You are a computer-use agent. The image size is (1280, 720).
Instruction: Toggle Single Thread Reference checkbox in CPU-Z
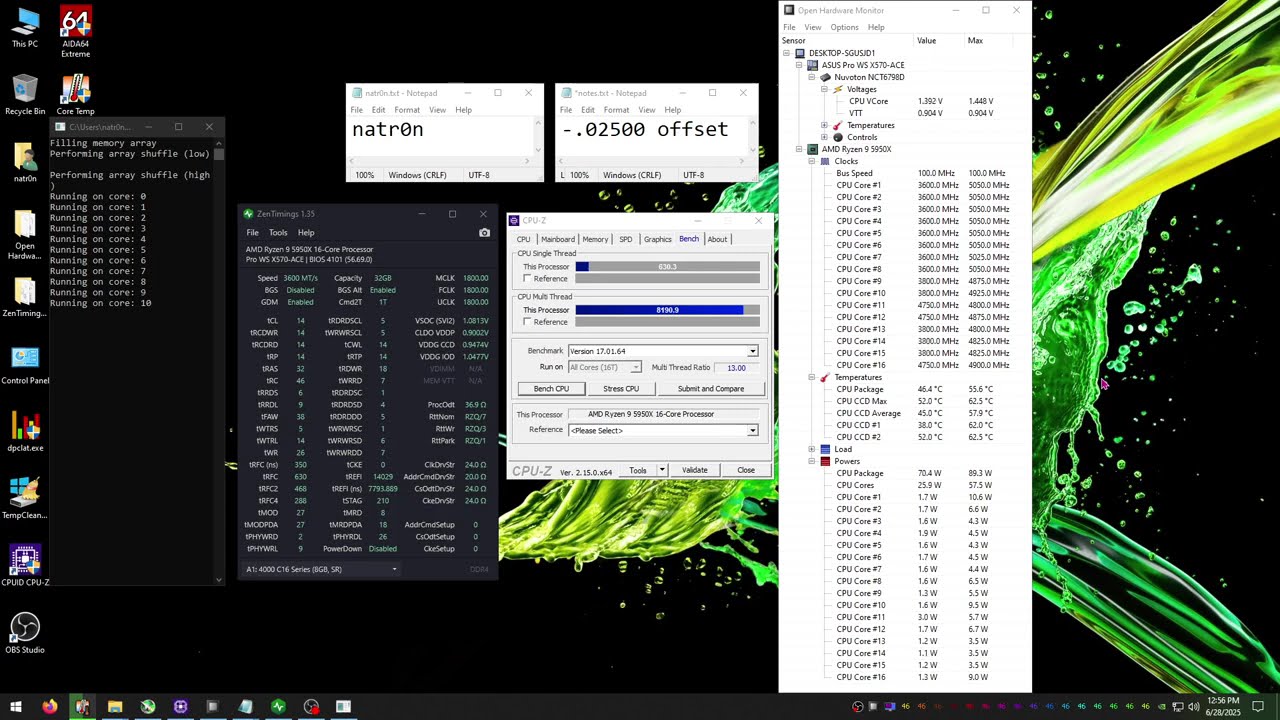528,279
